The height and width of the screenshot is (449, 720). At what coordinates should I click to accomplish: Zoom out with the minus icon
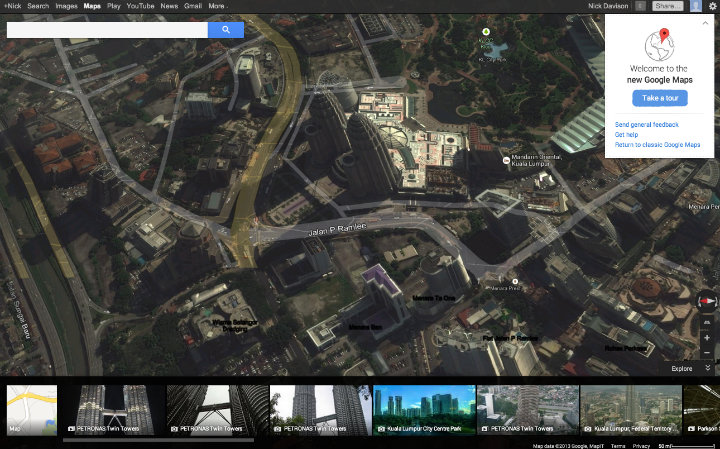[x=707, y=353]
